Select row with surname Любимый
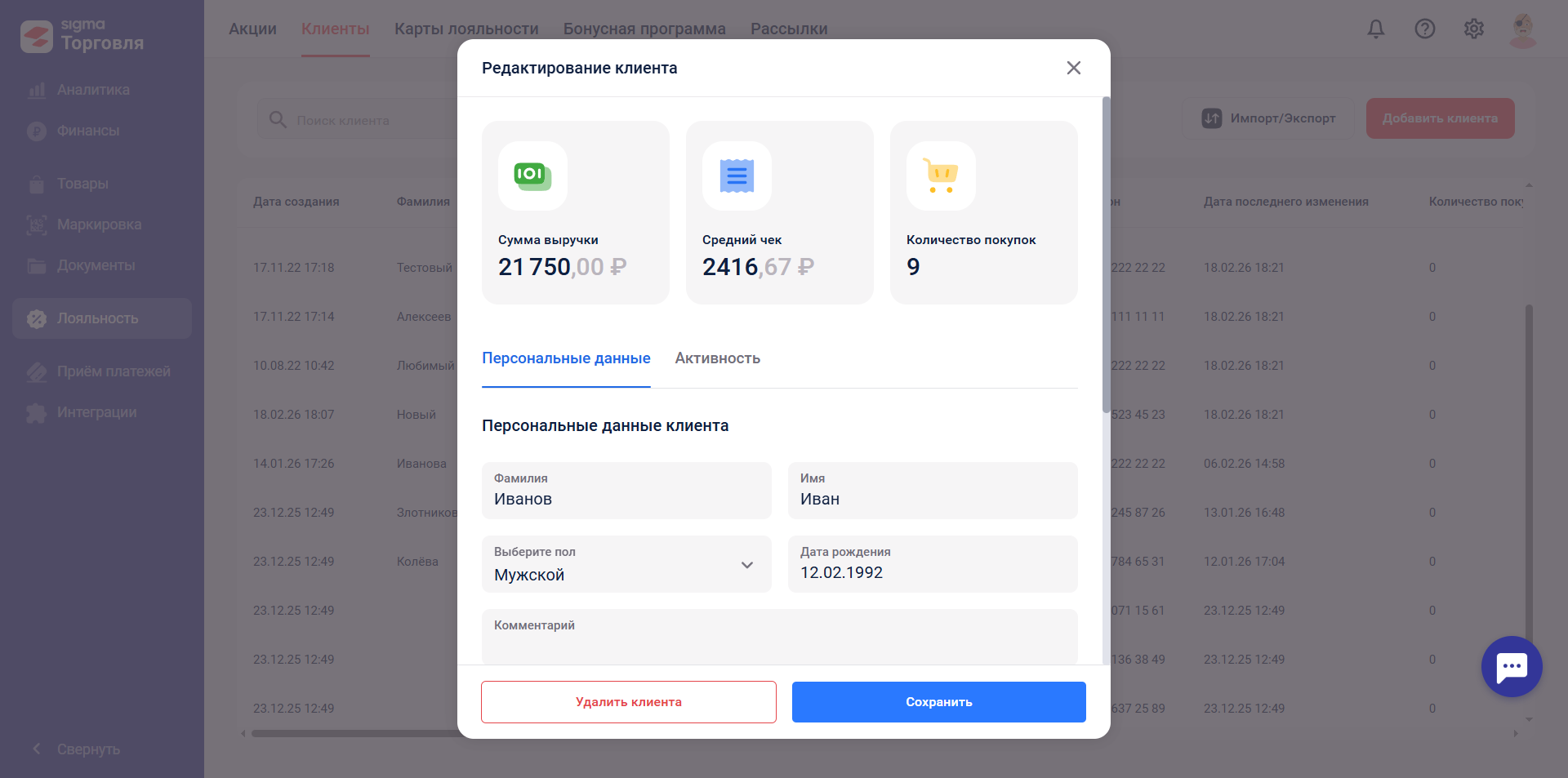The height and width of the screenshot is (778, 1568). pos(425,366)
